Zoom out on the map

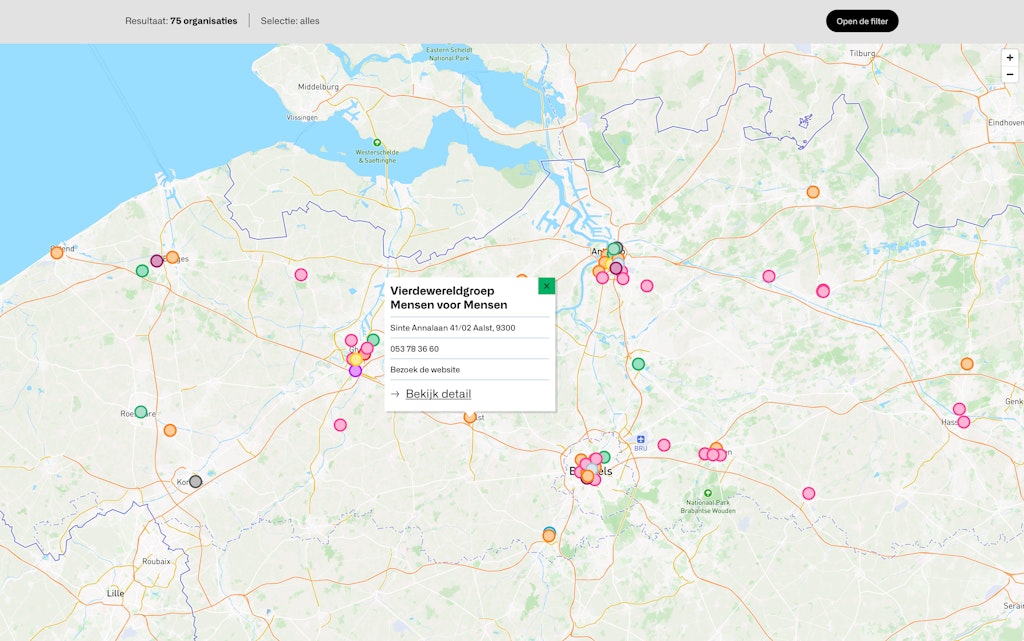(x=1009, y=75)
